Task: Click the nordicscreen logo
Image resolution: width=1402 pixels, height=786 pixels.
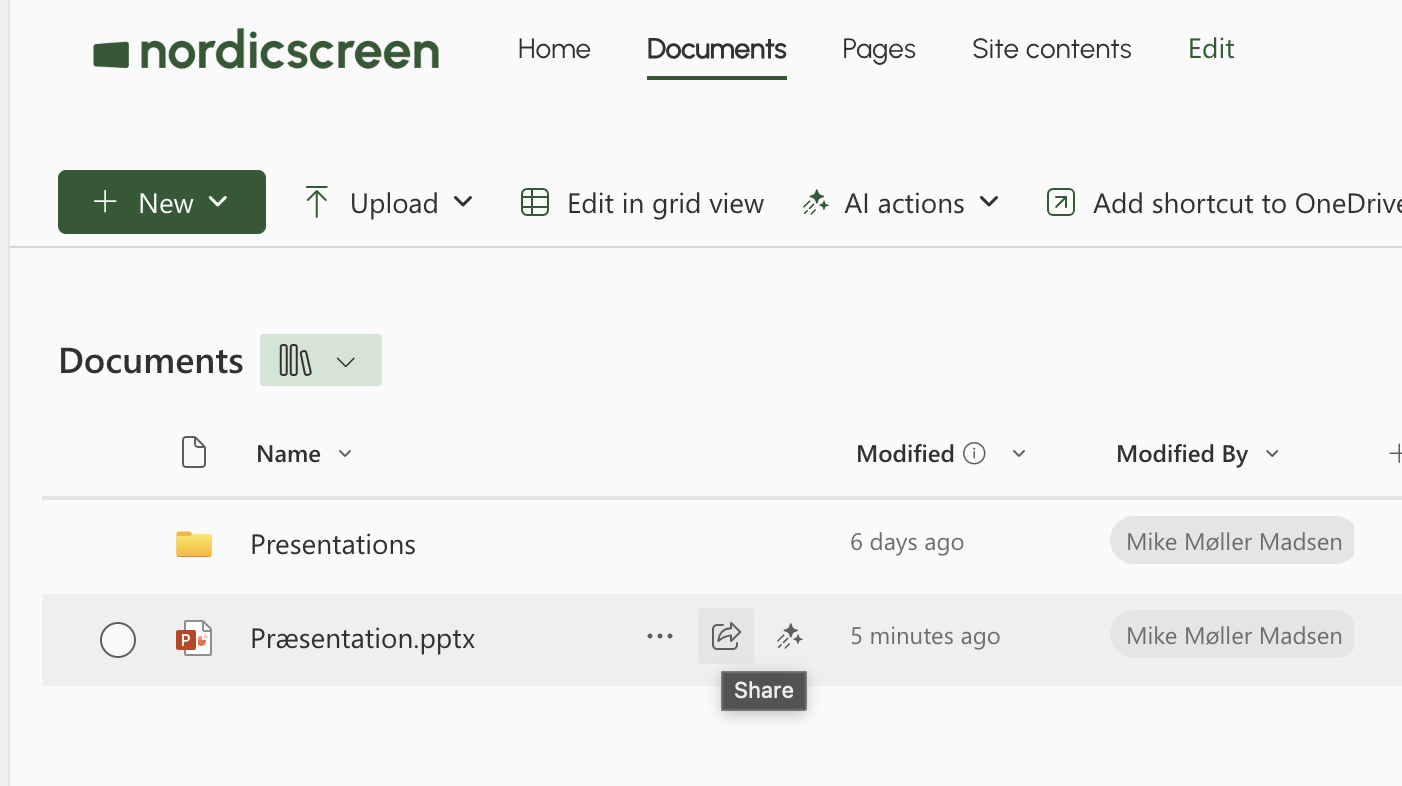Action: point(266,52)
